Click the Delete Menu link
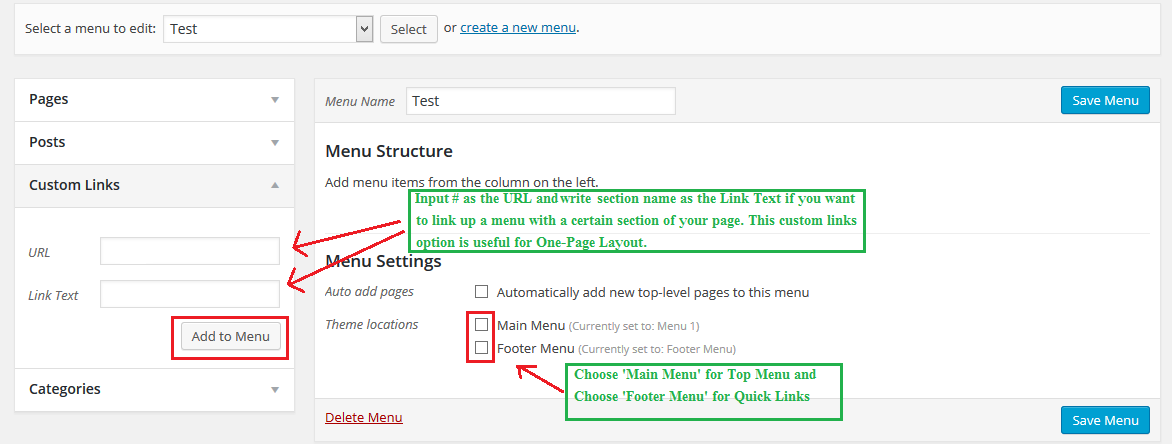Viewport: 1172px width, 444px height. [x=364, y=417]
